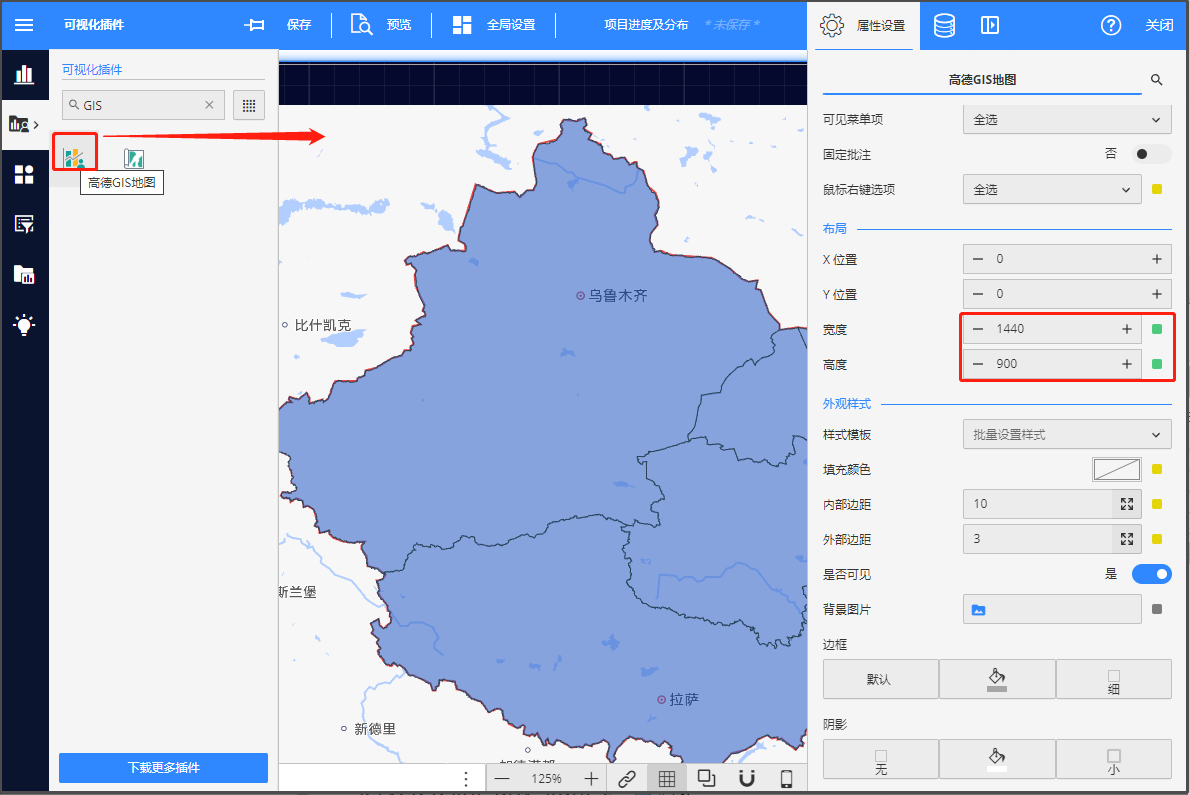Open the 样式模板 dropdown
The height and width of the screenshot is (795, 1190).
[x=1066, y=434]
